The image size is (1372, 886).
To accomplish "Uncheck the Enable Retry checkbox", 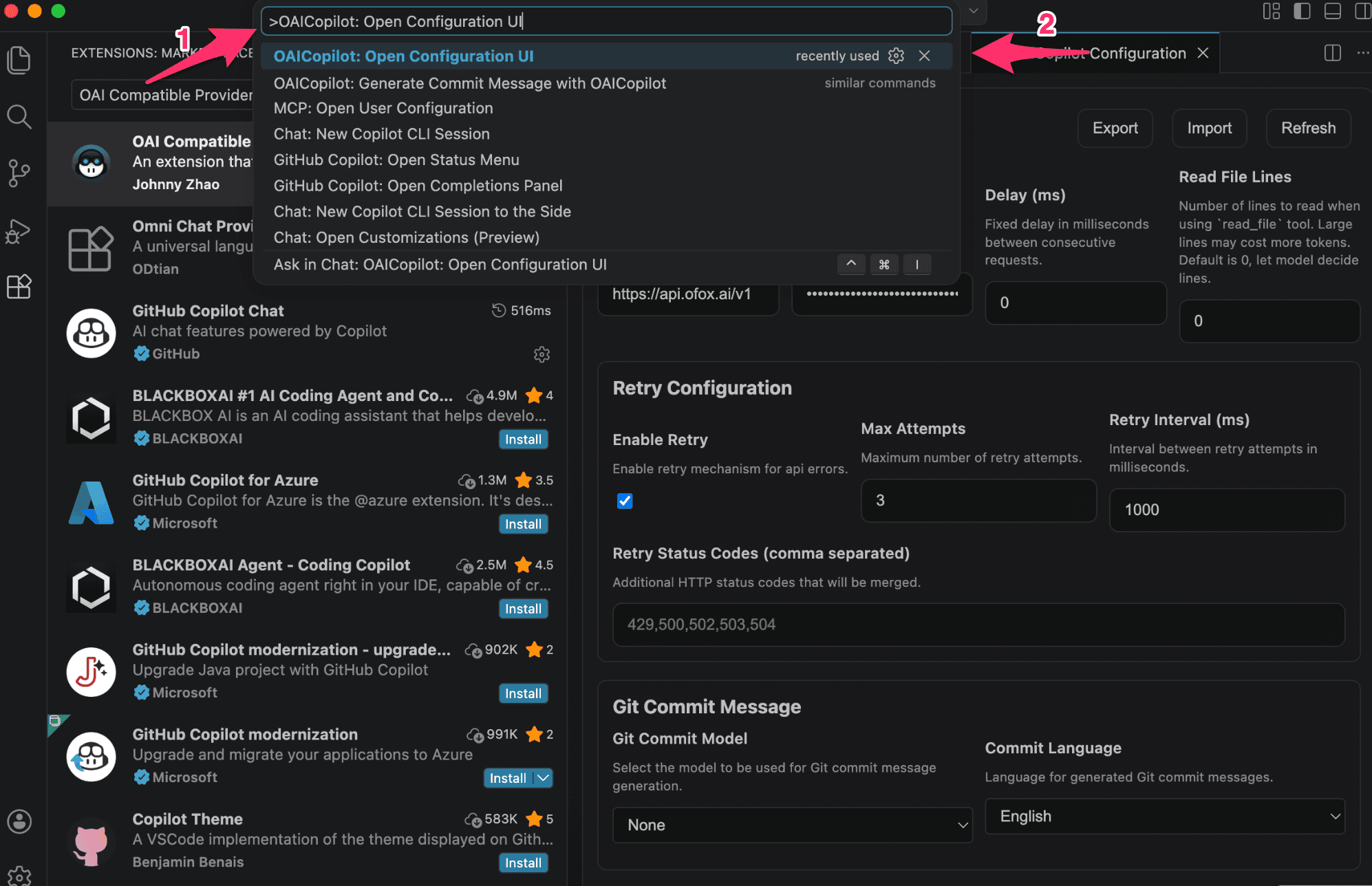I will pyautogui.click(x=625, y=501).
